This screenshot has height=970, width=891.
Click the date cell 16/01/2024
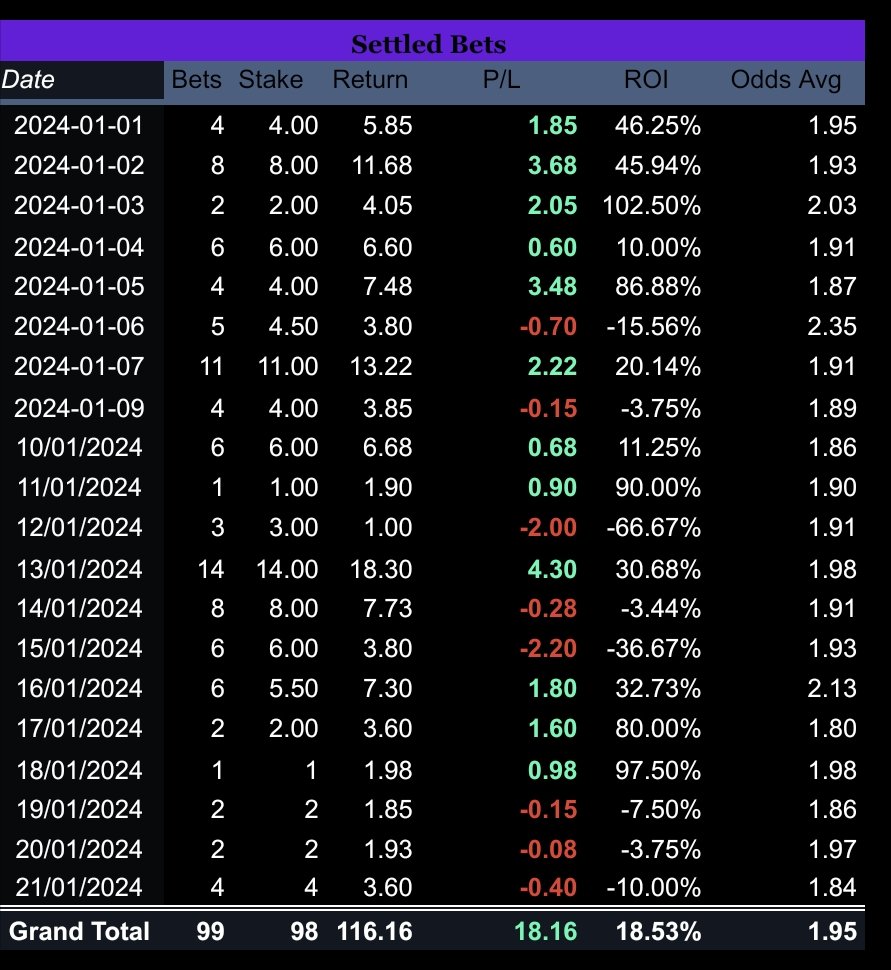coord(79,689)
